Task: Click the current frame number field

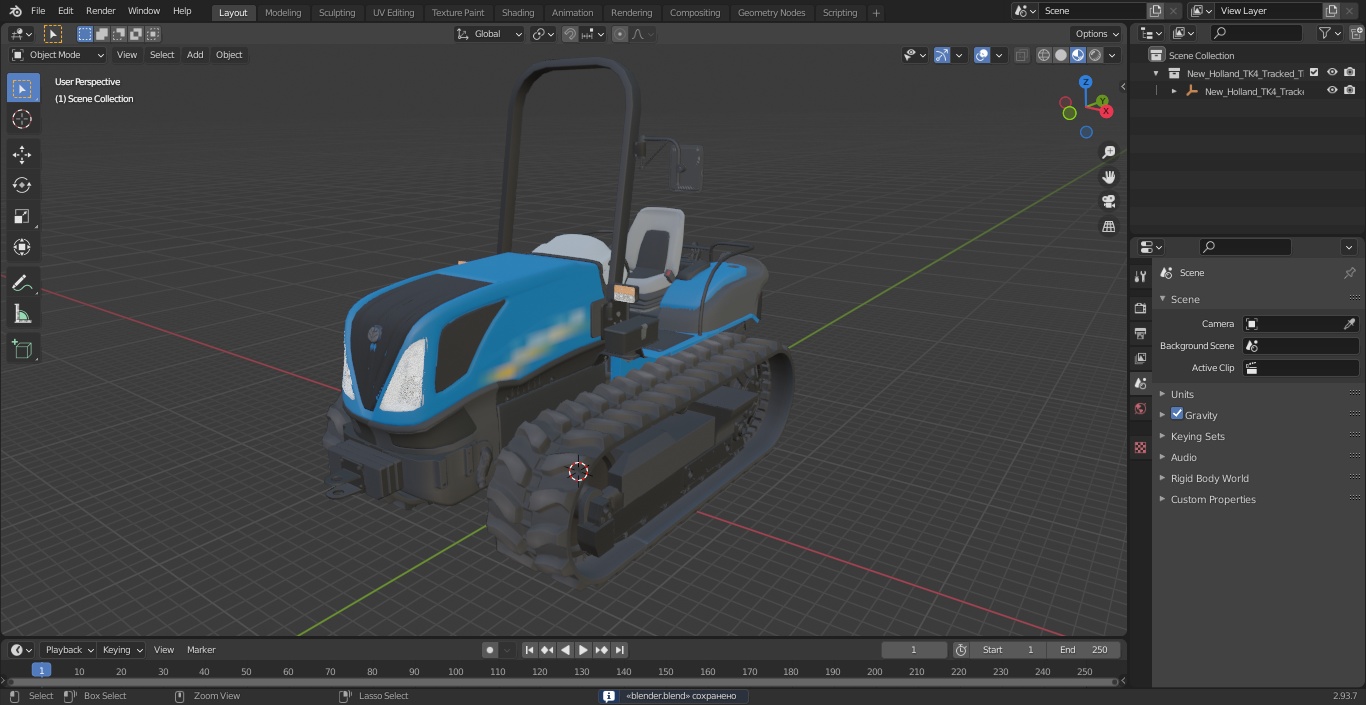Action: [x=914, y=650]
